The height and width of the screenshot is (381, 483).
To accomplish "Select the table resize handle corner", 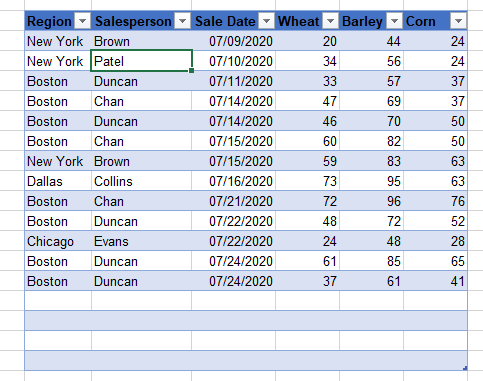I will pyautogui.click(x=465, y=368).
